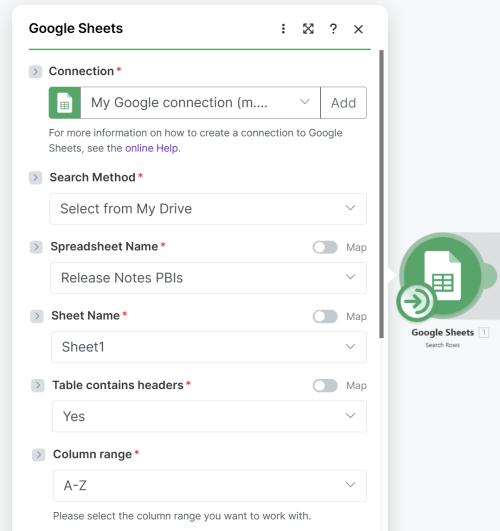Open the A-Z column range dropdown

click(210, 485)
